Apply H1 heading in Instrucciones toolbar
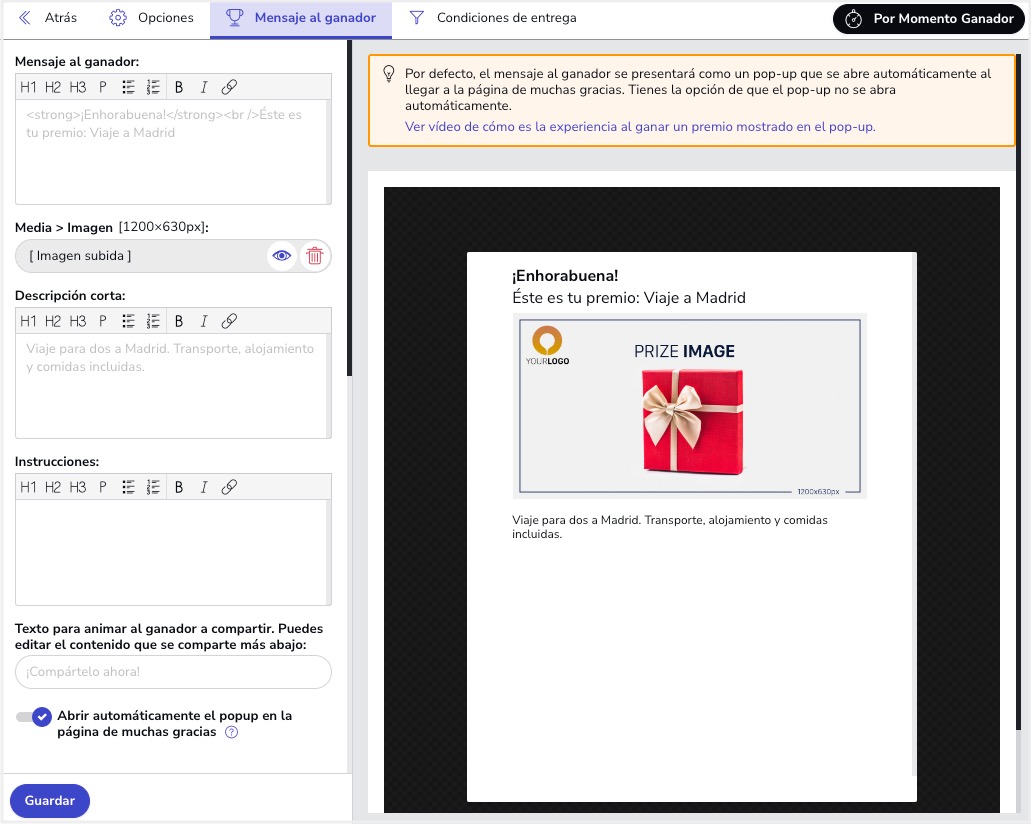Screen dimensions: 1031x824 [x=28, y=487]
